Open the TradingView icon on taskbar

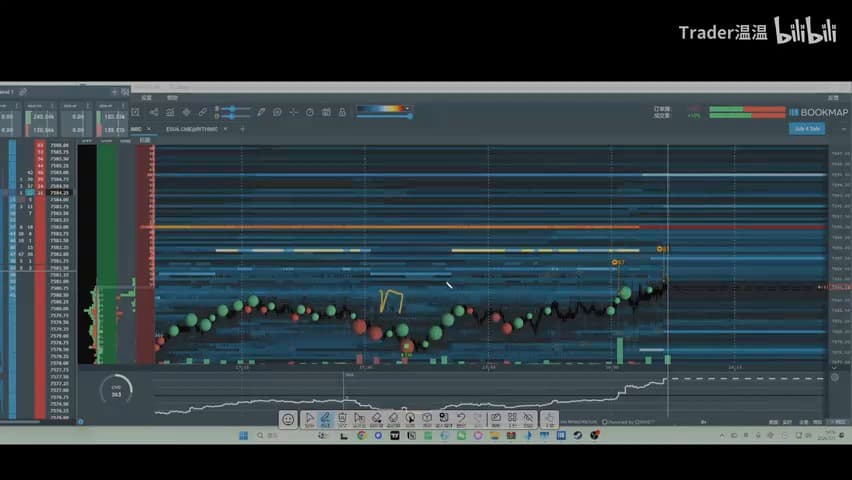(394, 435)
